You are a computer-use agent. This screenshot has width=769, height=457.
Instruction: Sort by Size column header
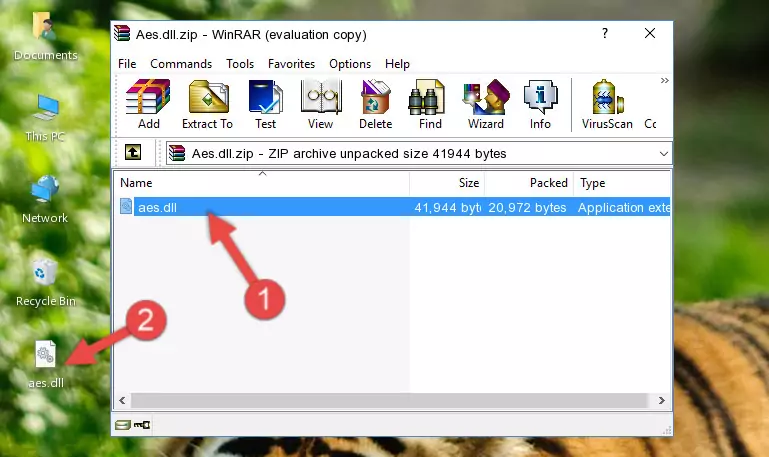pos(447,183)
